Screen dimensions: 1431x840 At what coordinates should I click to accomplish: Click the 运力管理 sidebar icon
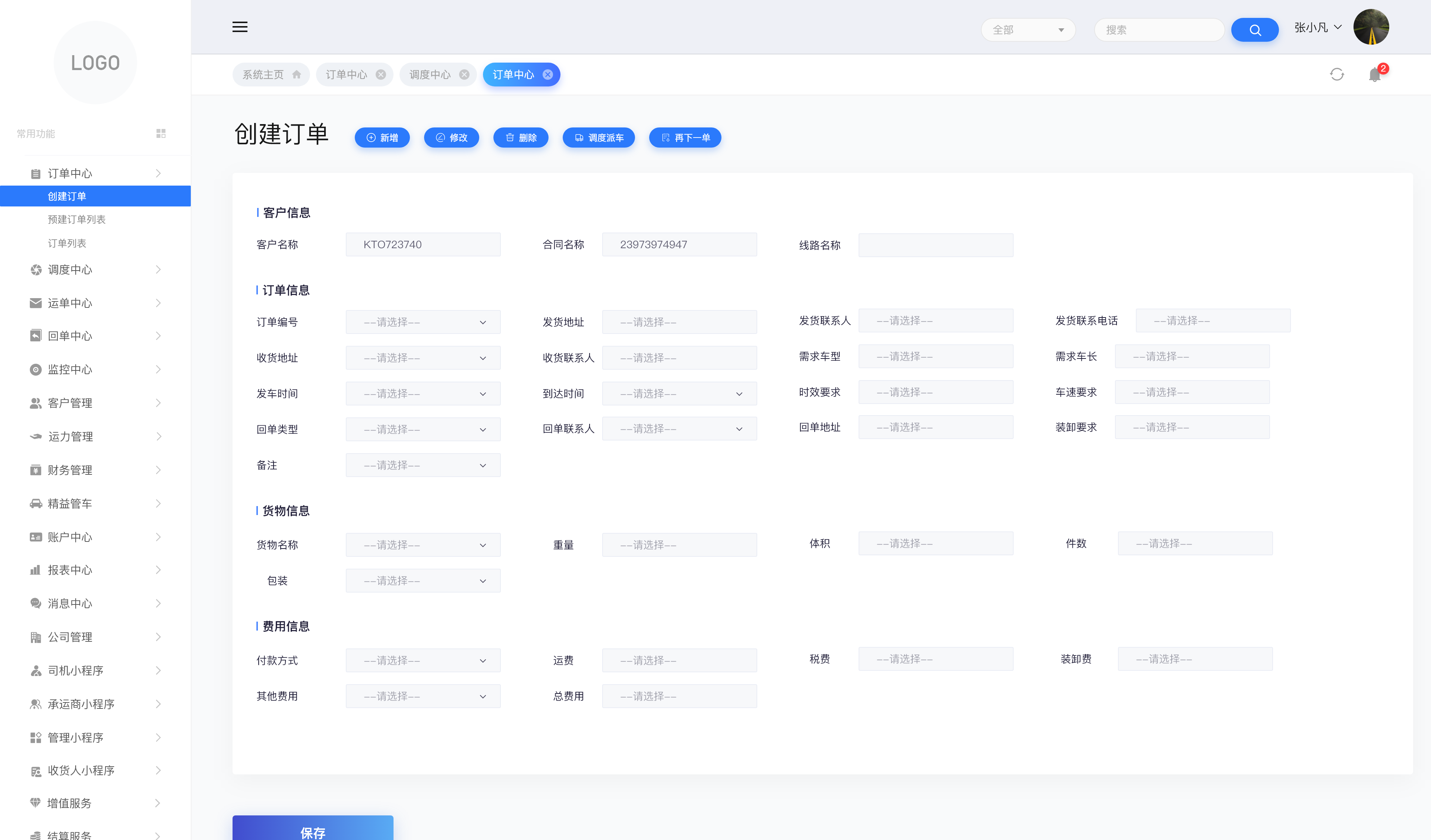(35, 436)
